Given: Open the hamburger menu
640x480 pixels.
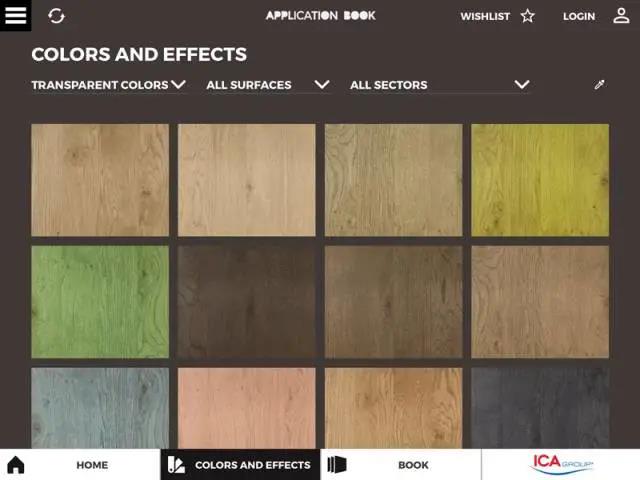Looking at the screenshot, I should [16, 16].
